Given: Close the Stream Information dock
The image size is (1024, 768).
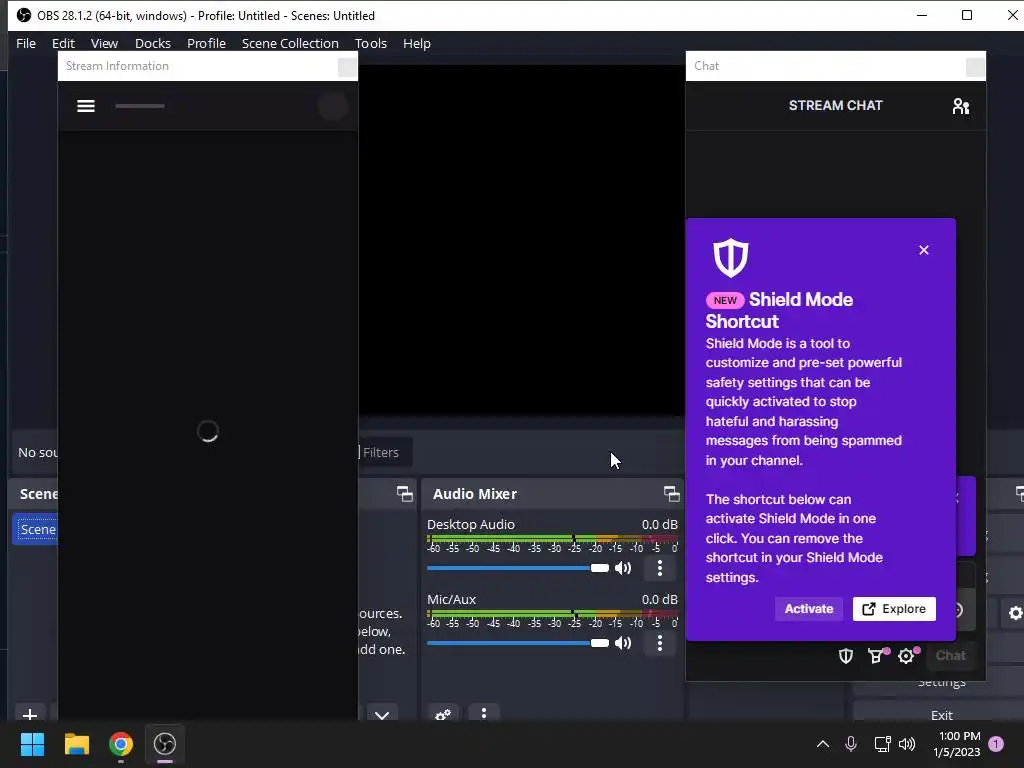Looking at the screenshot, I should pyautogui.click(x=347, y=66).
